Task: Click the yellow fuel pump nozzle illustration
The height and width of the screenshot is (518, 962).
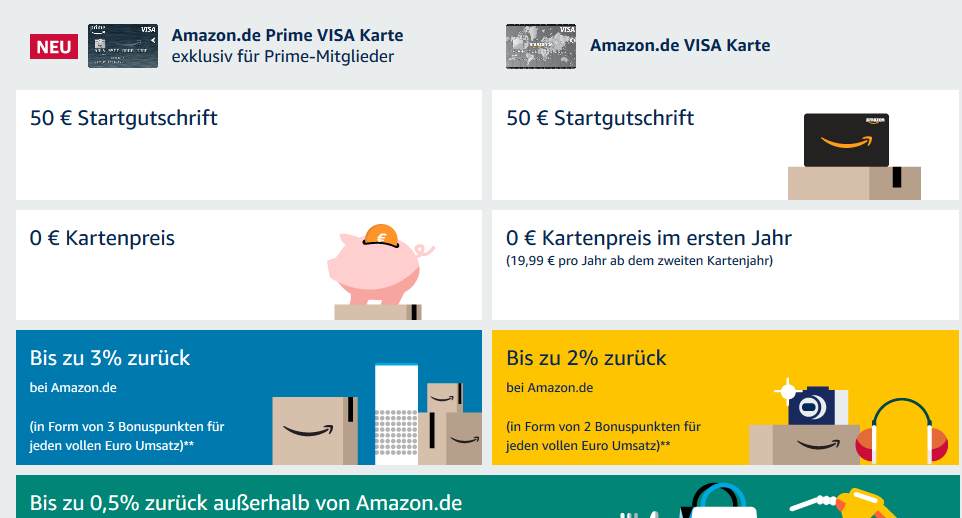Action: click(845, 503)
